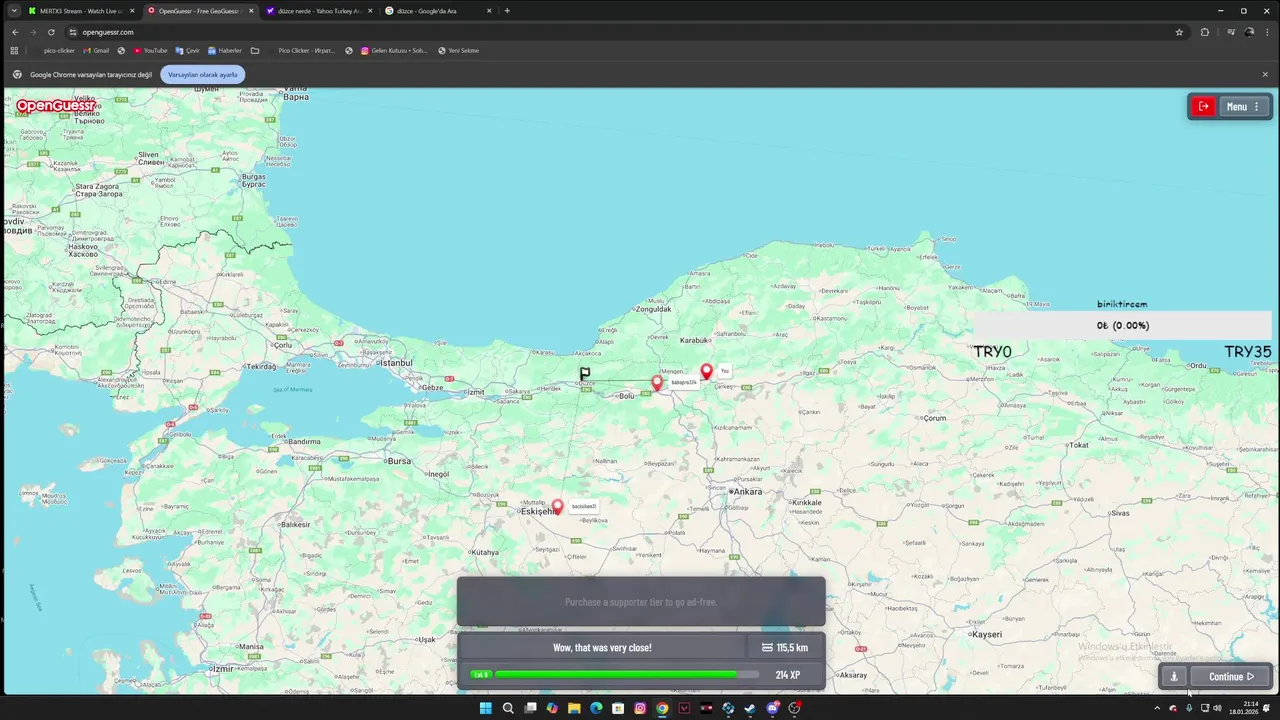
Task: Open the OpenGuessr Menu button
Action: click(1243, 106)
